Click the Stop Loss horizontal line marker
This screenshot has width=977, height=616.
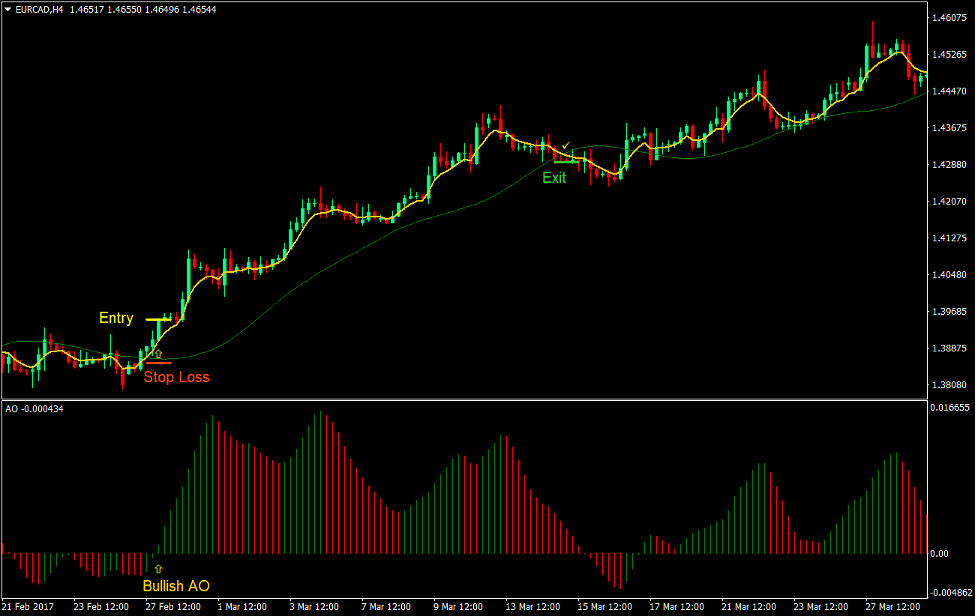click(156, 364)
